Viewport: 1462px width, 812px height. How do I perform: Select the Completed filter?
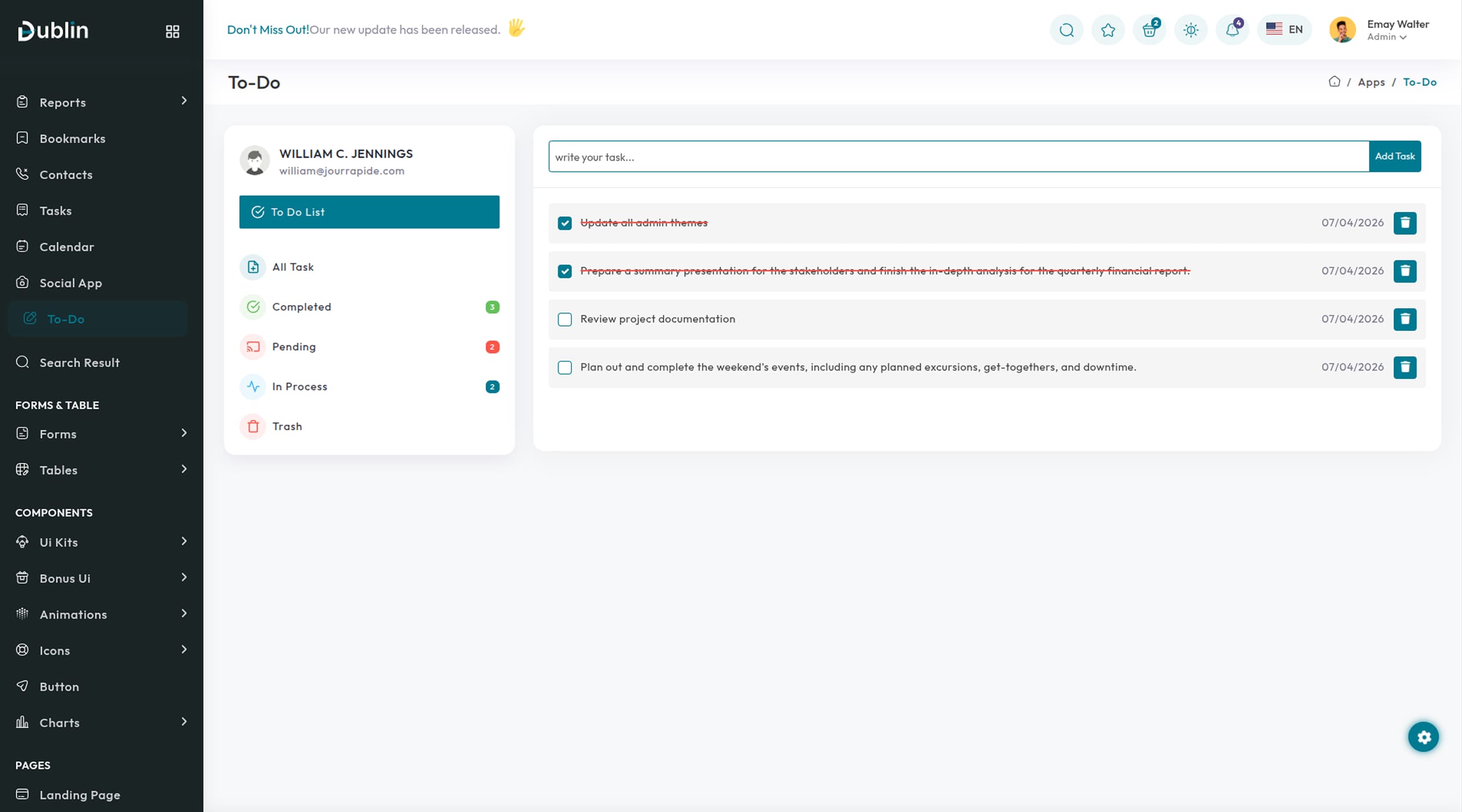pos(302,307)
